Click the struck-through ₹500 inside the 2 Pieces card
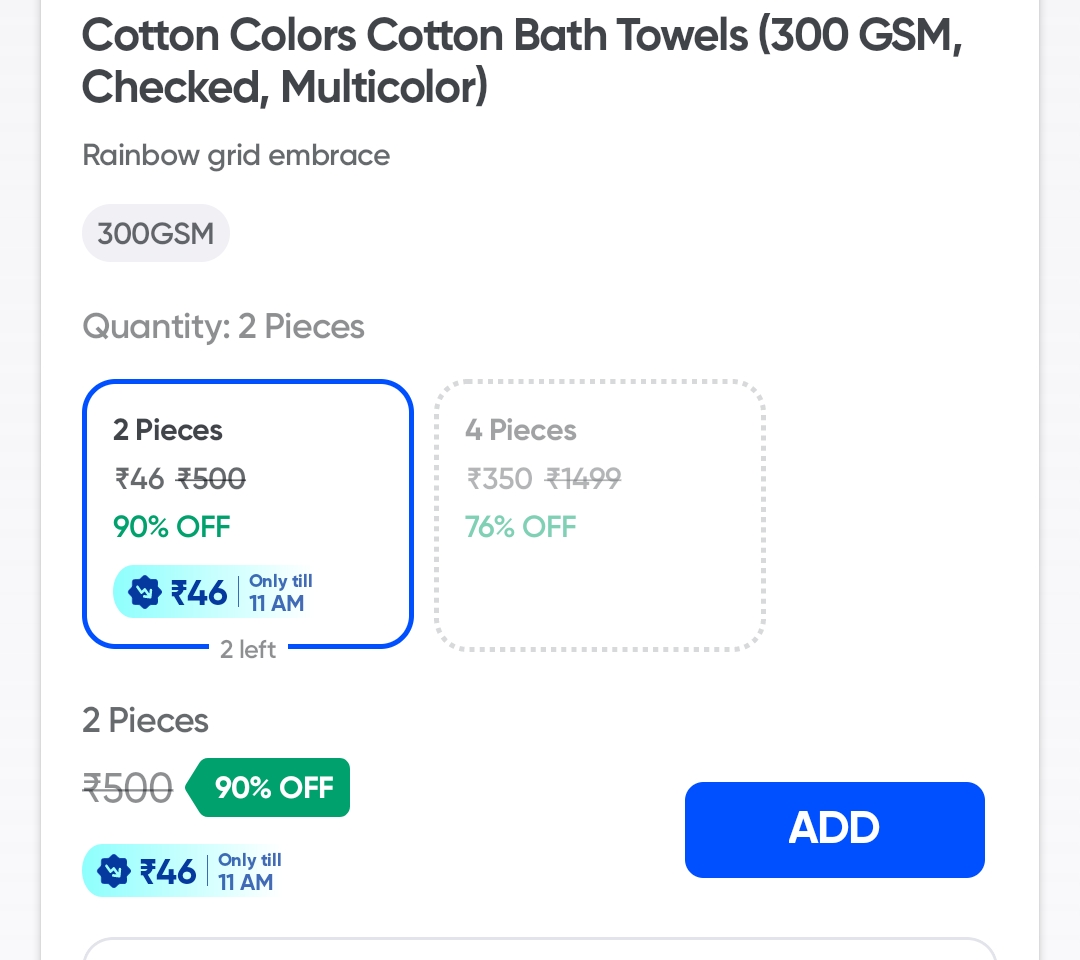Screen dimensions: 1080x960 pos(211,479)
